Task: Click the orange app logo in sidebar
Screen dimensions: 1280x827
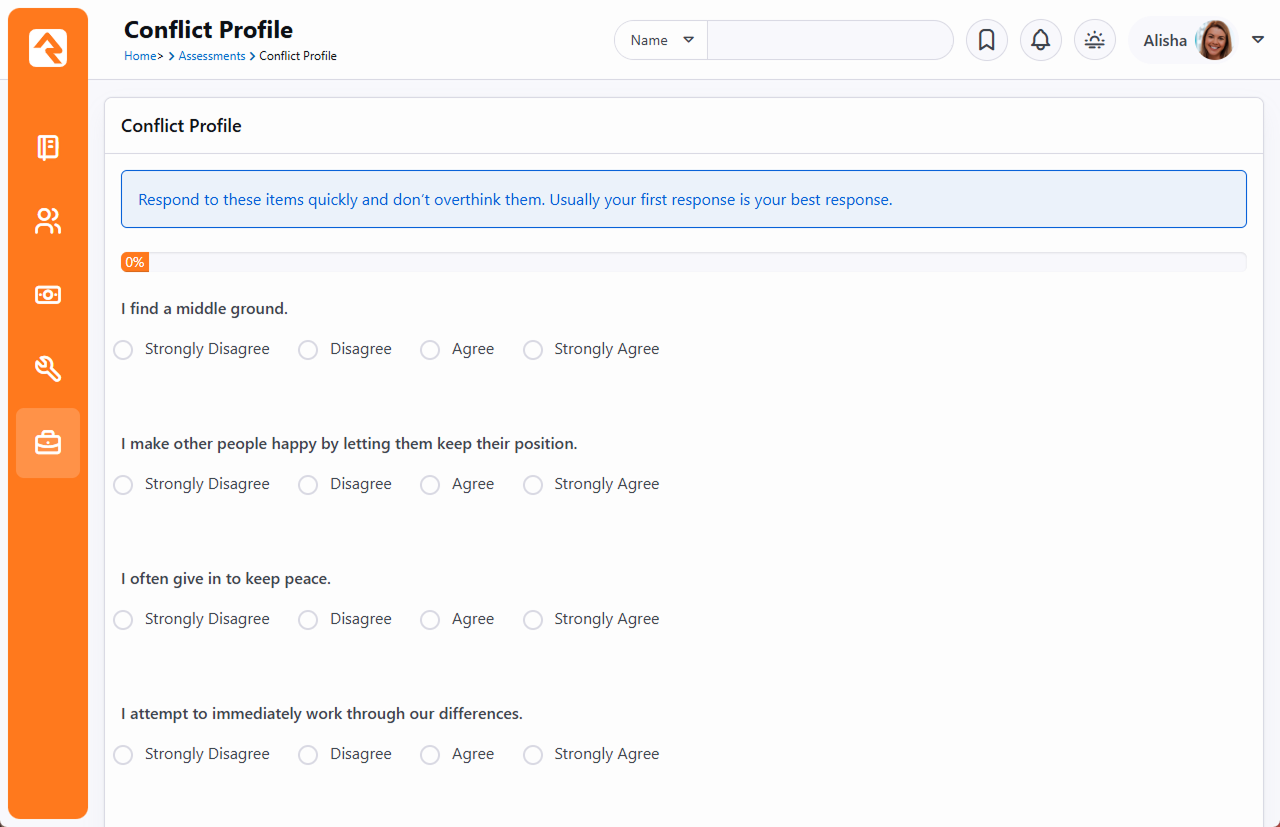Action: [x=48, y=48]
